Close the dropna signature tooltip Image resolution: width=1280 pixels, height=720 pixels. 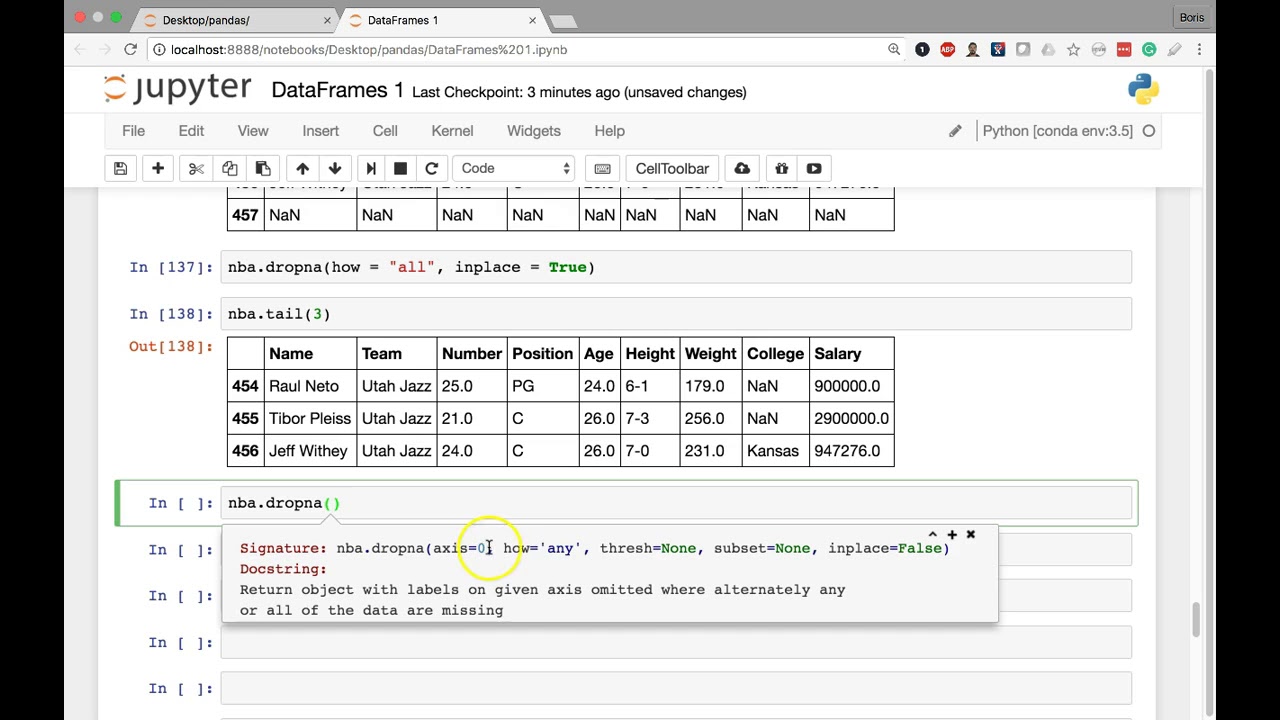[x=970, y=535]
